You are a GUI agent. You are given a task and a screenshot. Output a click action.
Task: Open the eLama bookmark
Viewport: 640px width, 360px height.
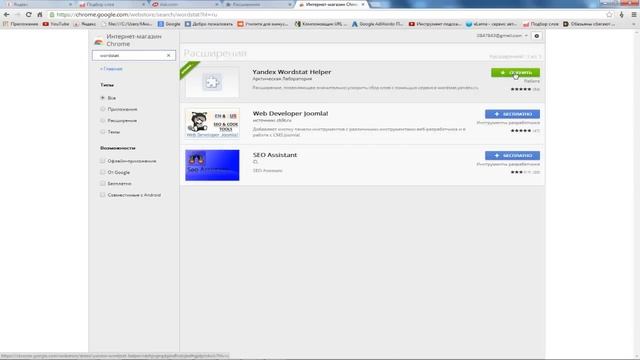(x=491, y=24)
